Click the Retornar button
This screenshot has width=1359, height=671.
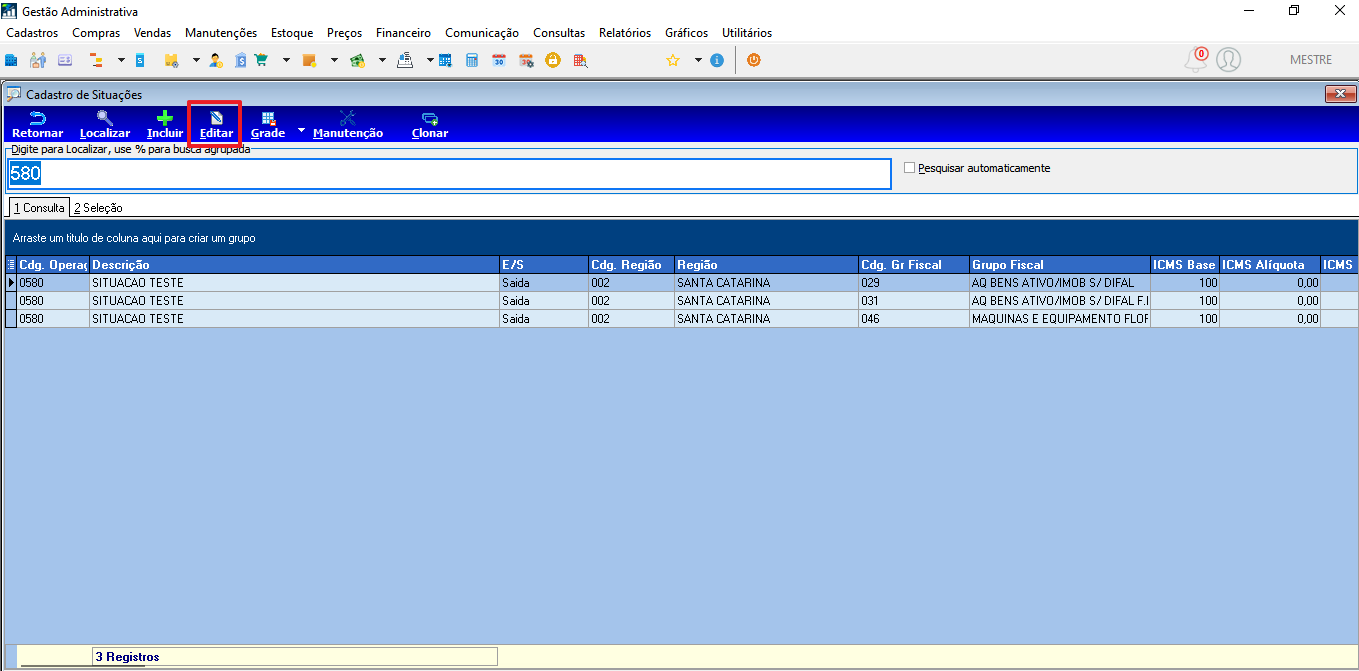pos(37,125)
